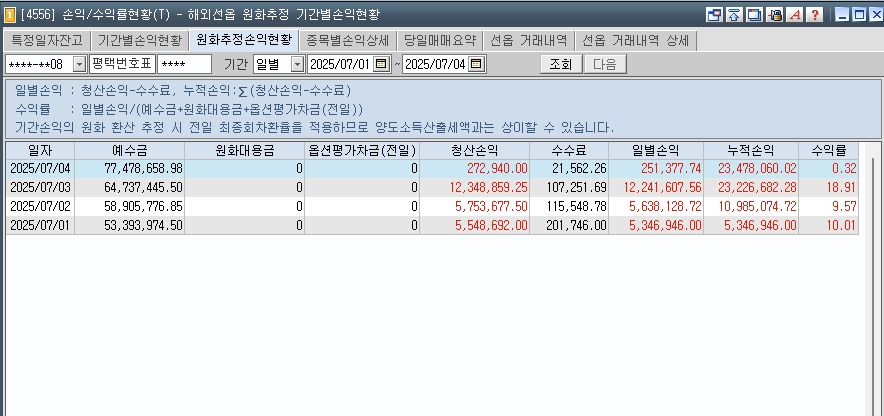Click the start date field 2025/07/01

click(341, 64)
